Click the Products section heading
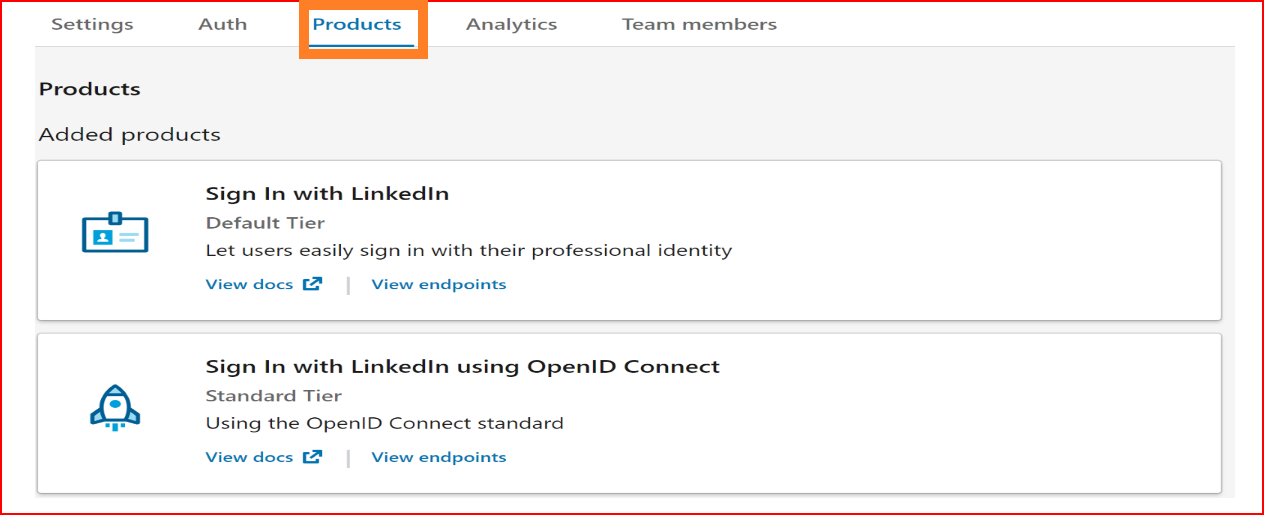The height and width of the screenshot is (515, 1264). click(x=90, y=89)
